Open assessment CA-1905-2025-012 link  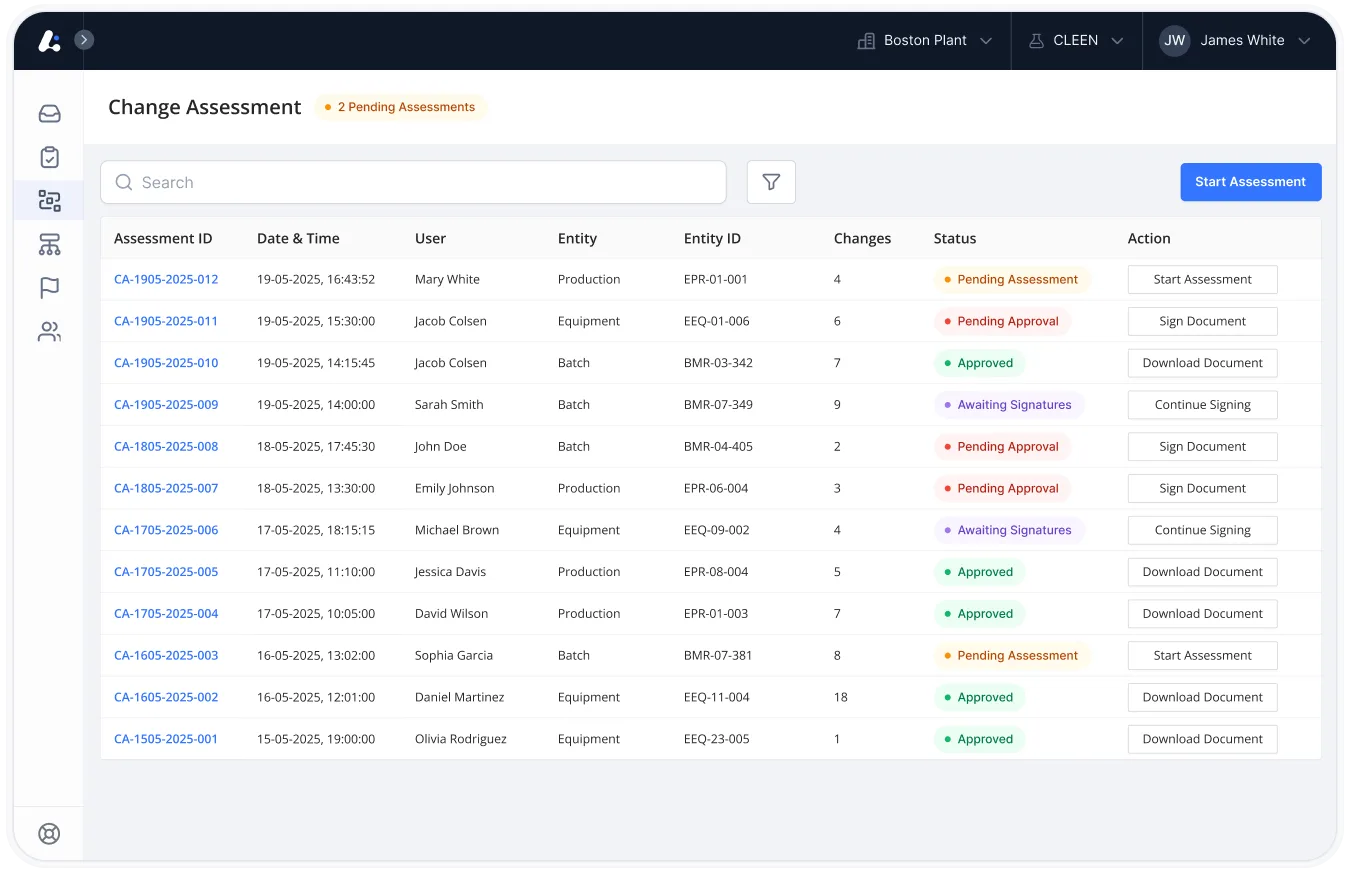click(166, 279)
